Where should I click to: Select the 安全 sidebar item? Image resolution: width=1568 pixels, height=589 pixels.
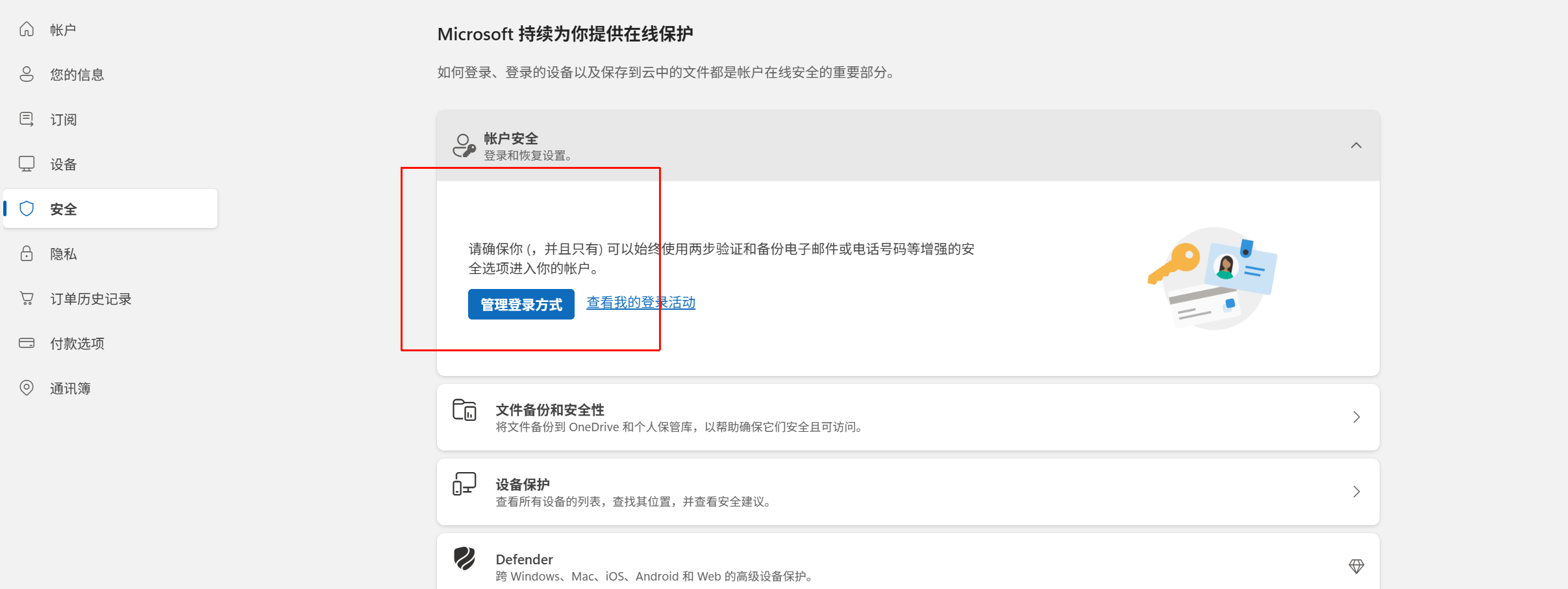[x=110, y=208]
